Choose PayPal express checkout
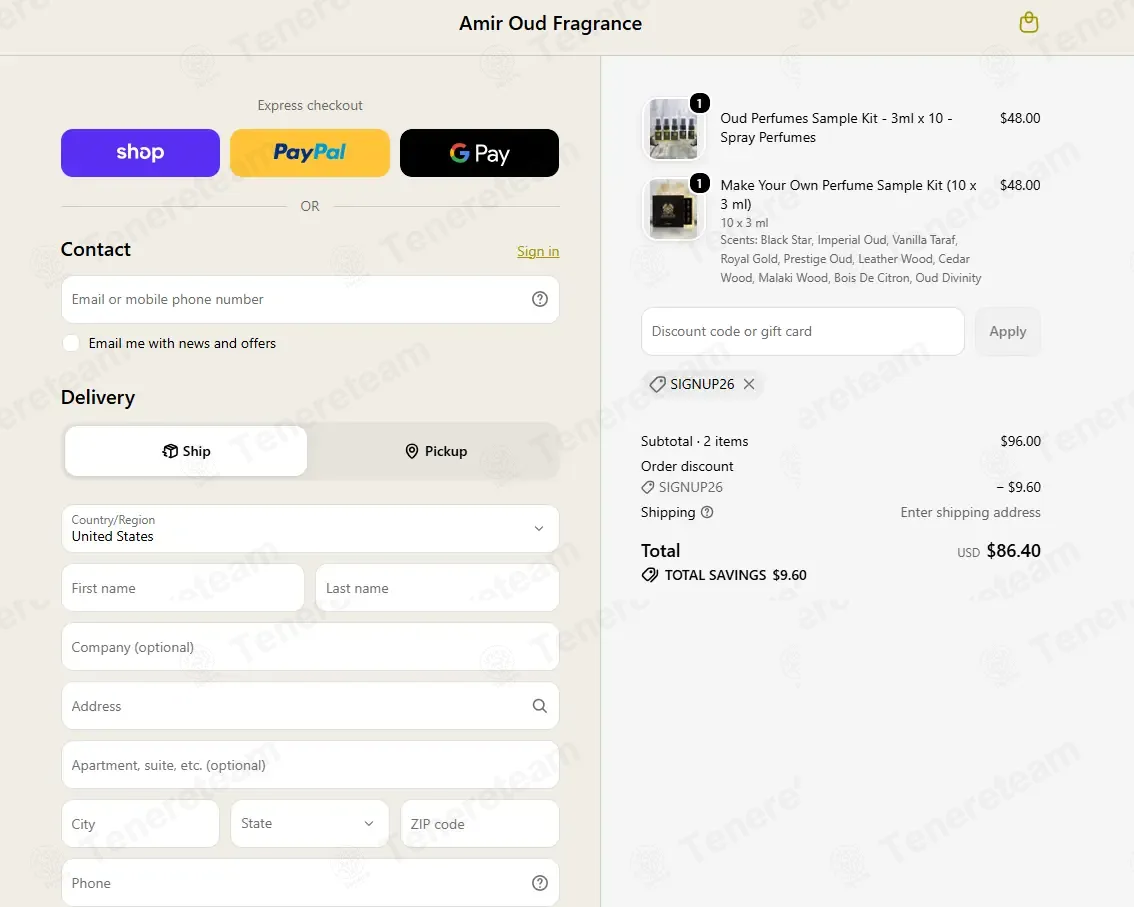This screenshot has height=907, width=1134. (310, 153)
